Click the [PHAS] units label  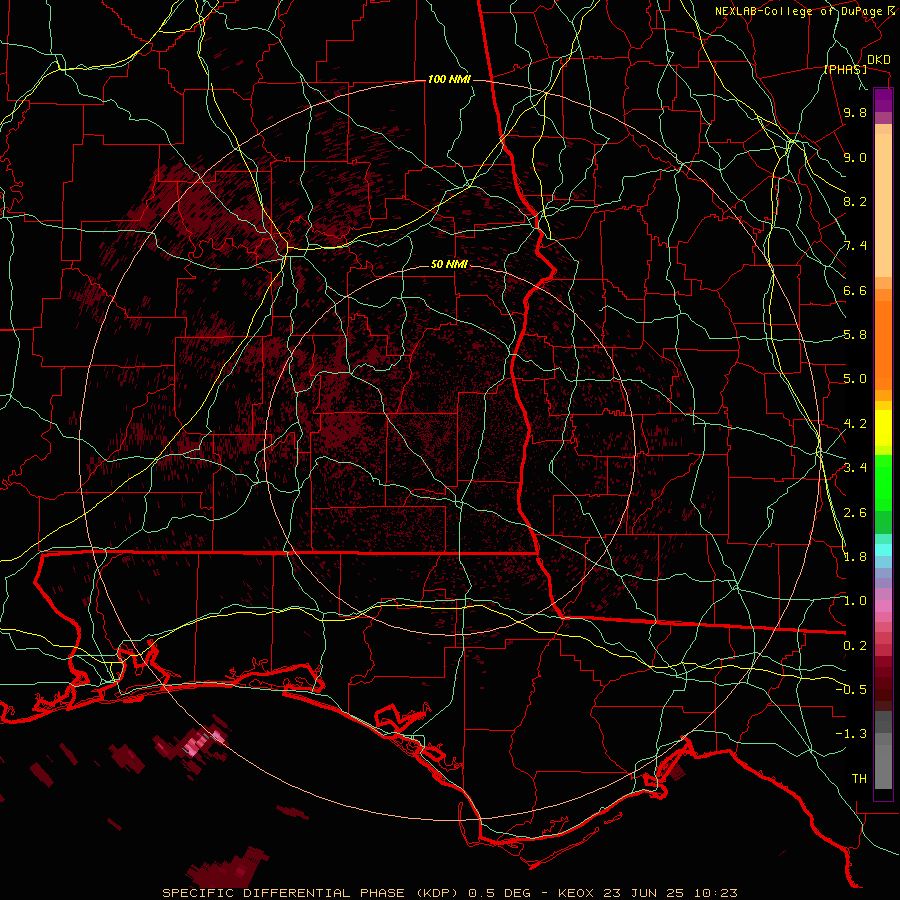pos(845,70)
